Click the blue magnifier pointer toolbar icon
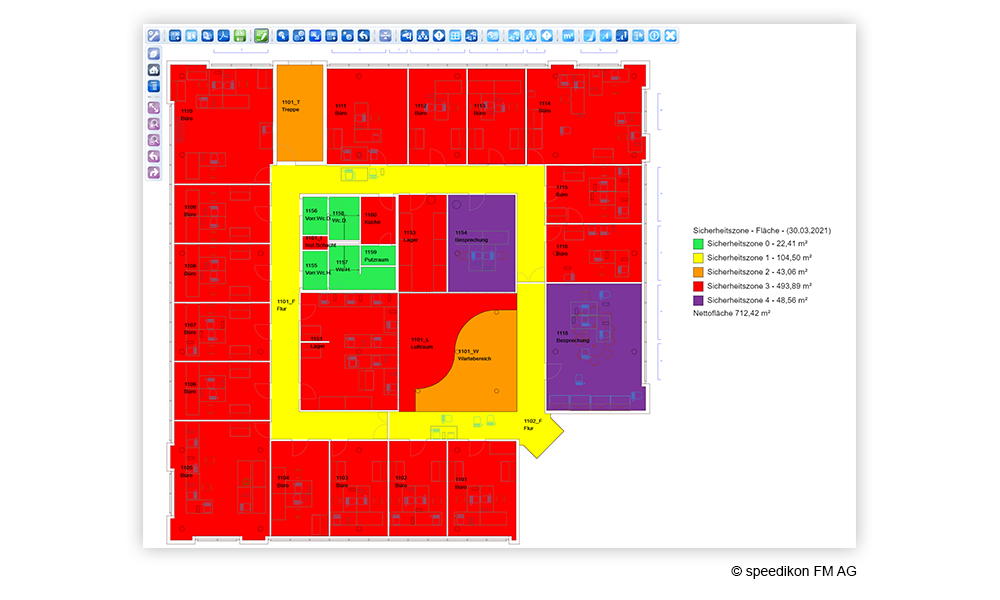The image size is (1000, 600). pos(283,36)
